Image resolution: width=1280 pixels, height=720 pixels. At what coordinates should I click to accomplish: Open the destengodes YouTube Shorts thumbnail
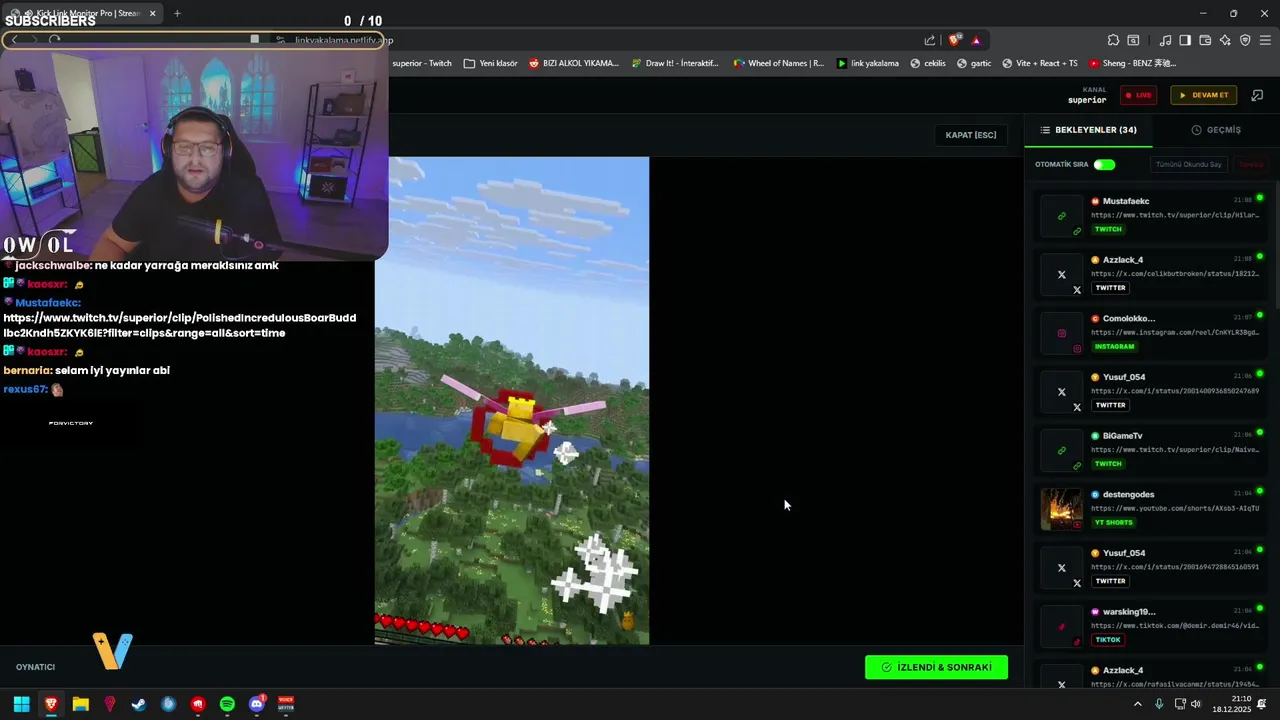point(1062,509)
